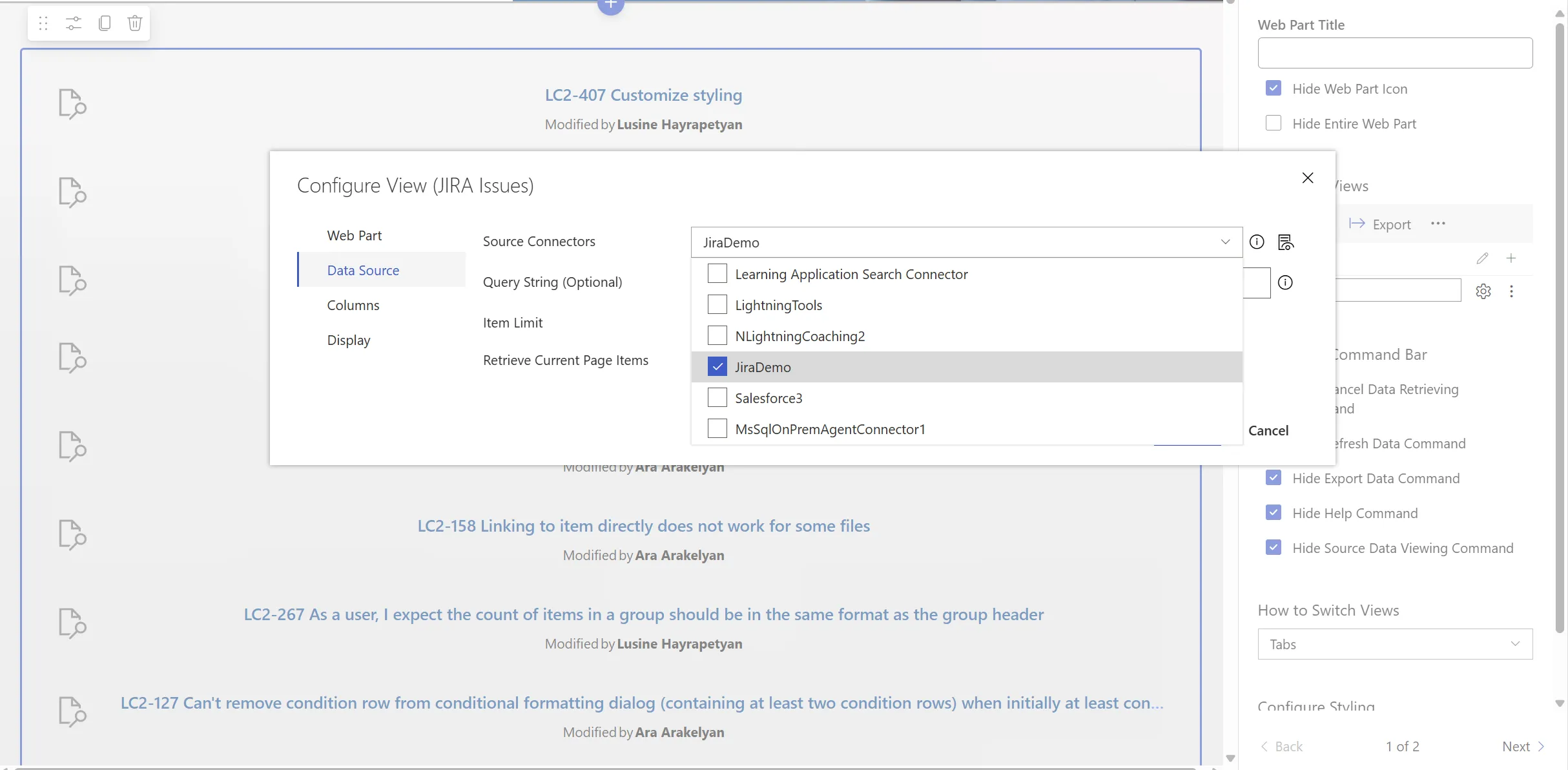This screenshot has height=770, width=1568.
Task: Open the How to Switch Views dropdown
Action: [x=1395, y=644]
